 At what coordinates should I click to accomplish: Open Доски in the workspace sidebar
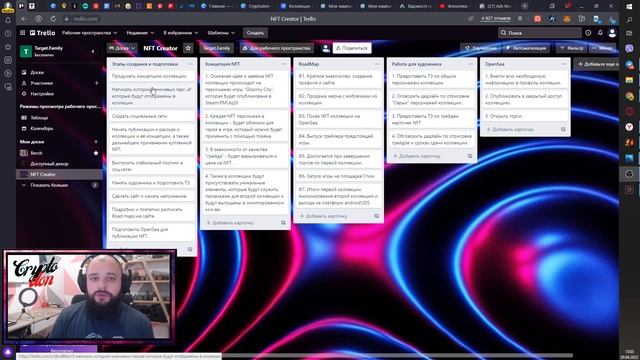(37, 72)
